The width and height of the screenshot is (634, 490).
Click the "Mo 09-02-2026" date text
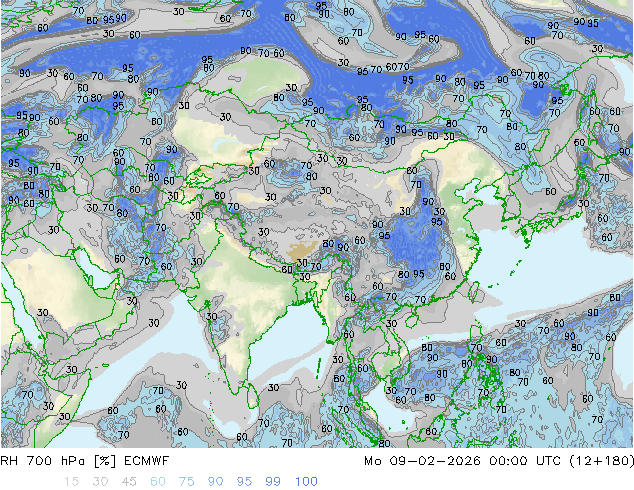tap(422, 461)
